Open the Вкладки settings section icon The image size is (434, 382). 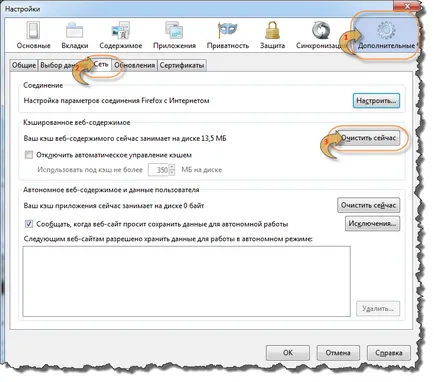75,35
